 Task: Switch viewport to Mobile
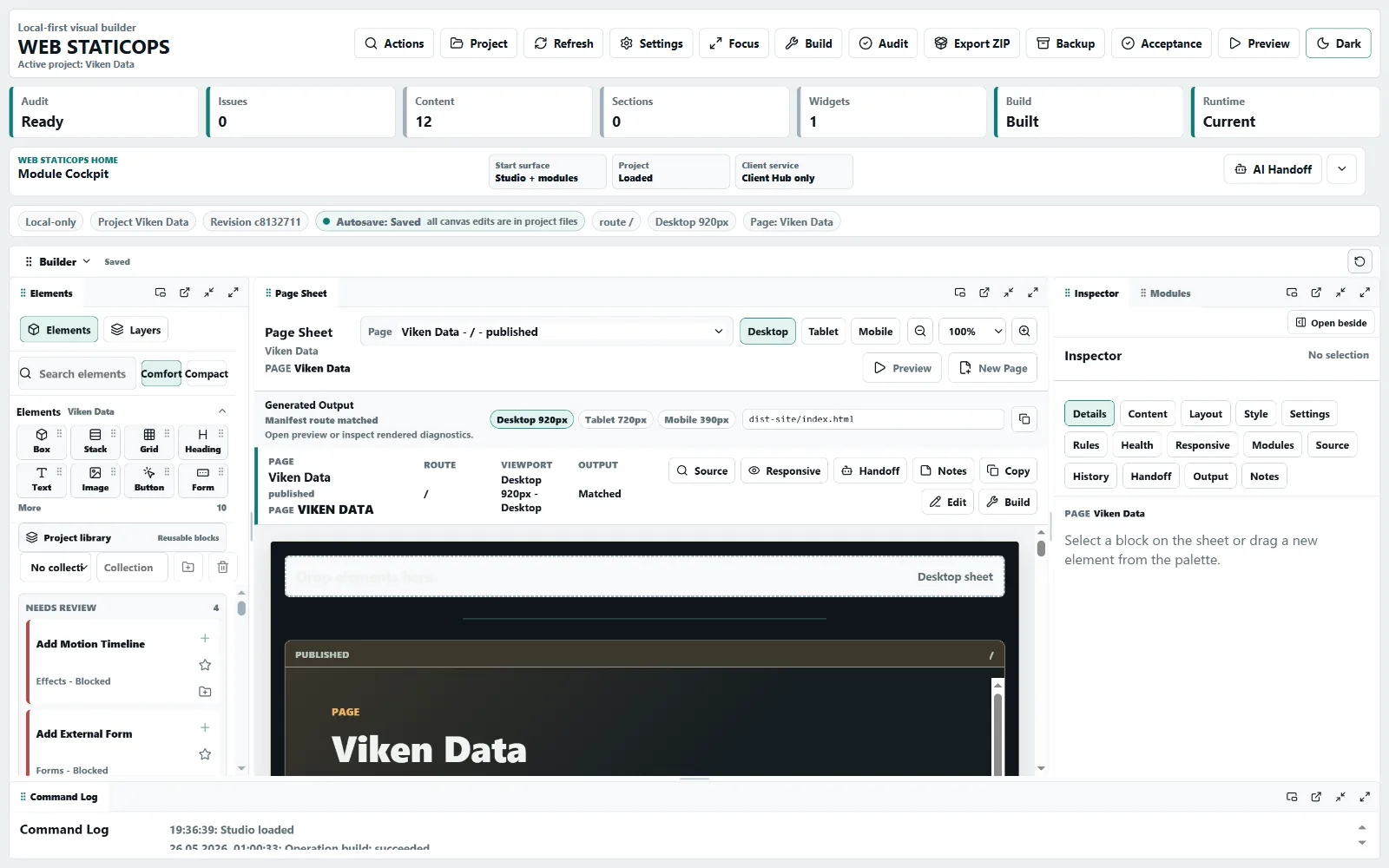coord(875,332)
